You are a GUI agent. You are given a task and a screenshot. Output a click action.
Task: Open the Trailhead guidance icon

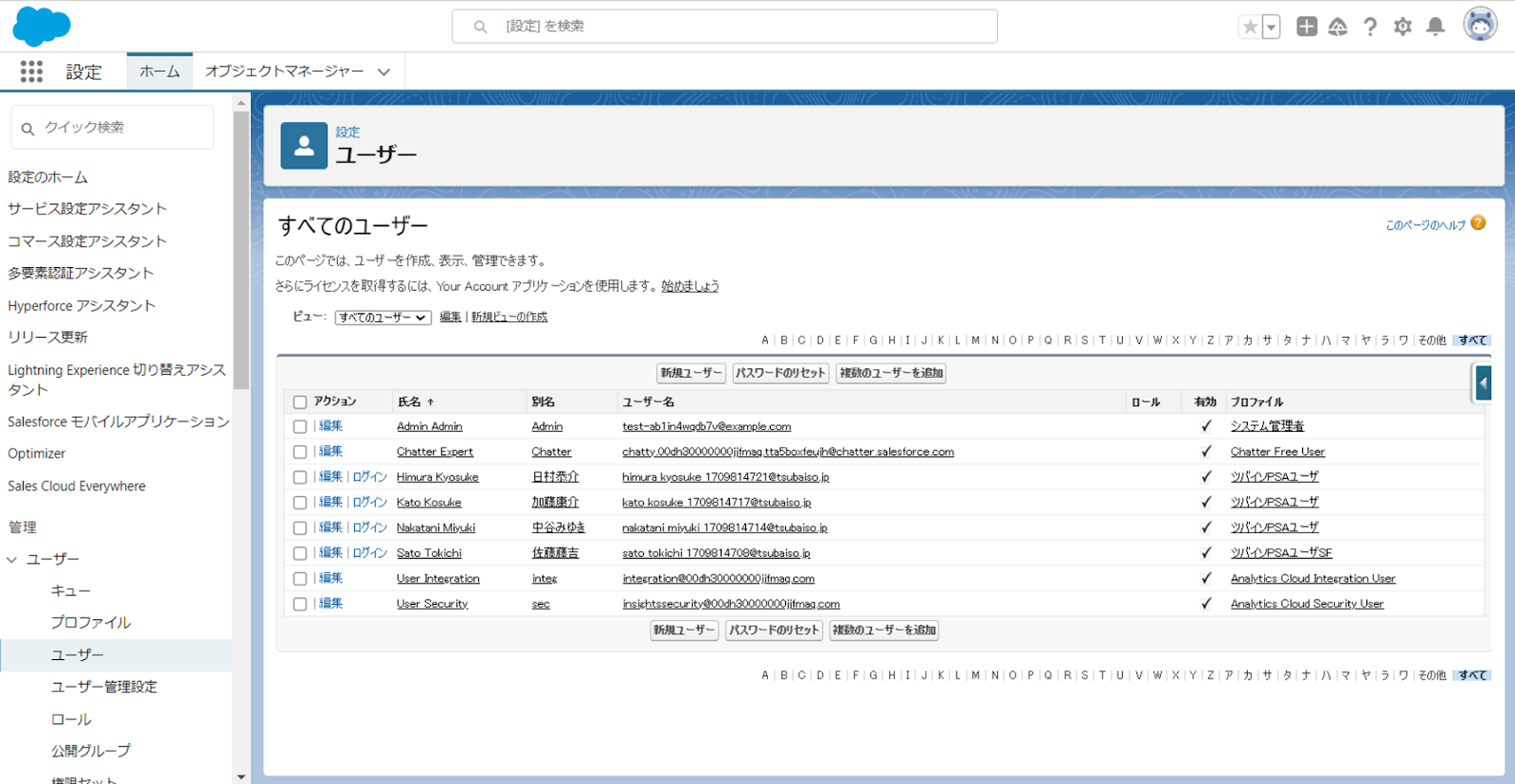tap(1338, 27)
